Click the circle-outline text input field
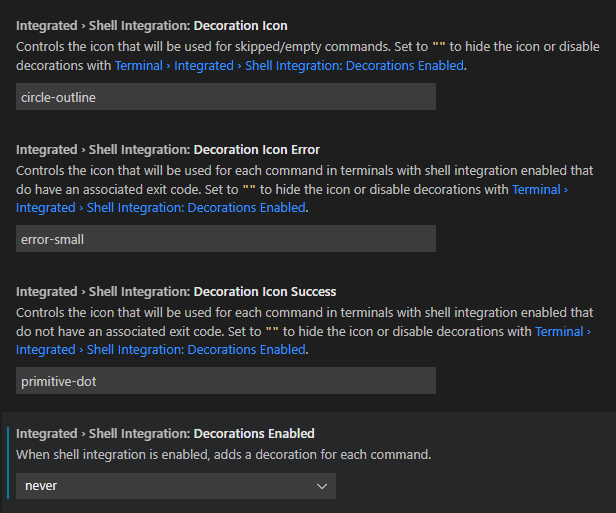Viewport: 616px width, 513px height. [226, 97]
